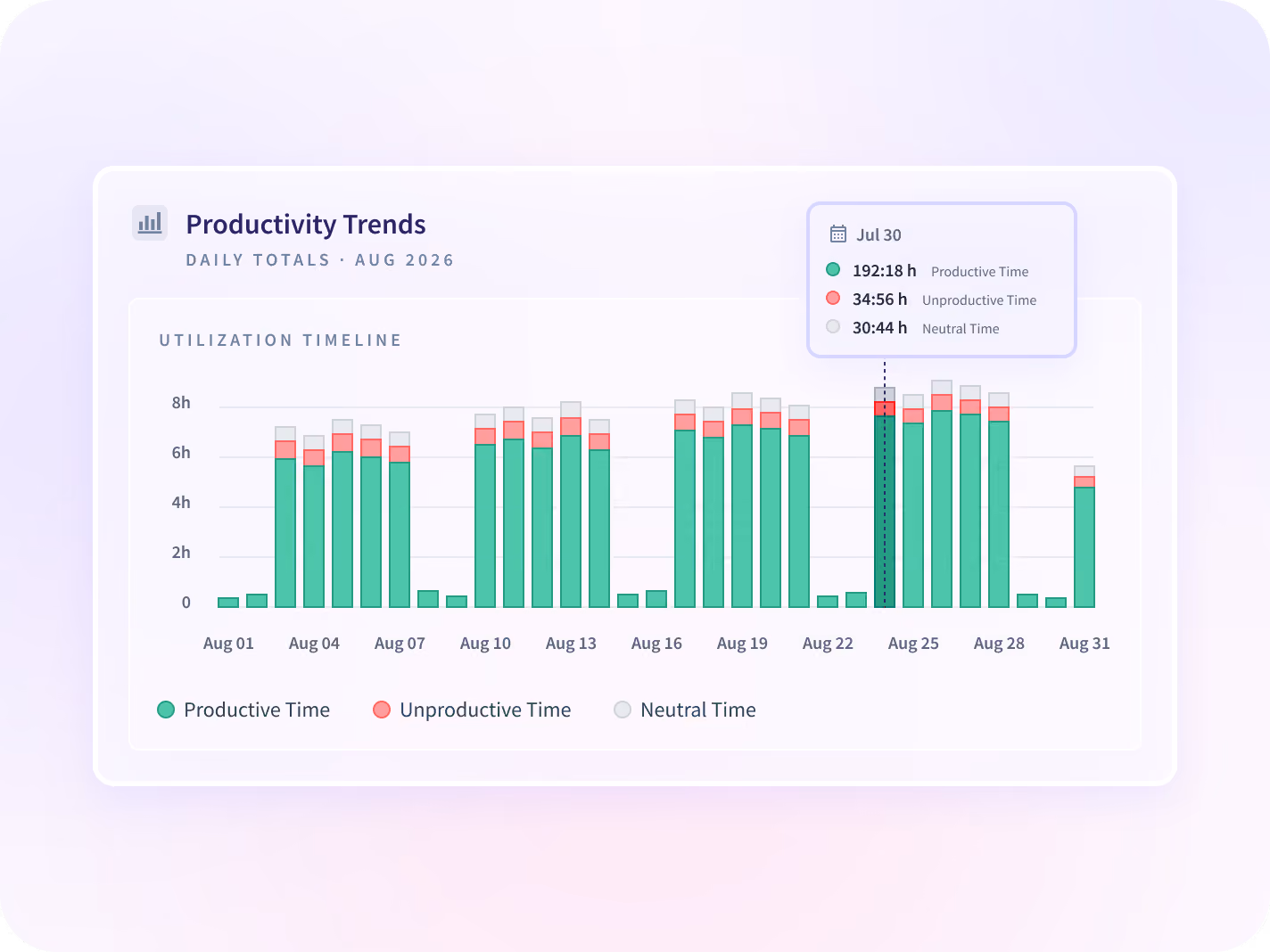Viewport: 1270px width, 952px height.
Task: Click the red Unproductive Time dot in tooltip
Action: point(833,298)
